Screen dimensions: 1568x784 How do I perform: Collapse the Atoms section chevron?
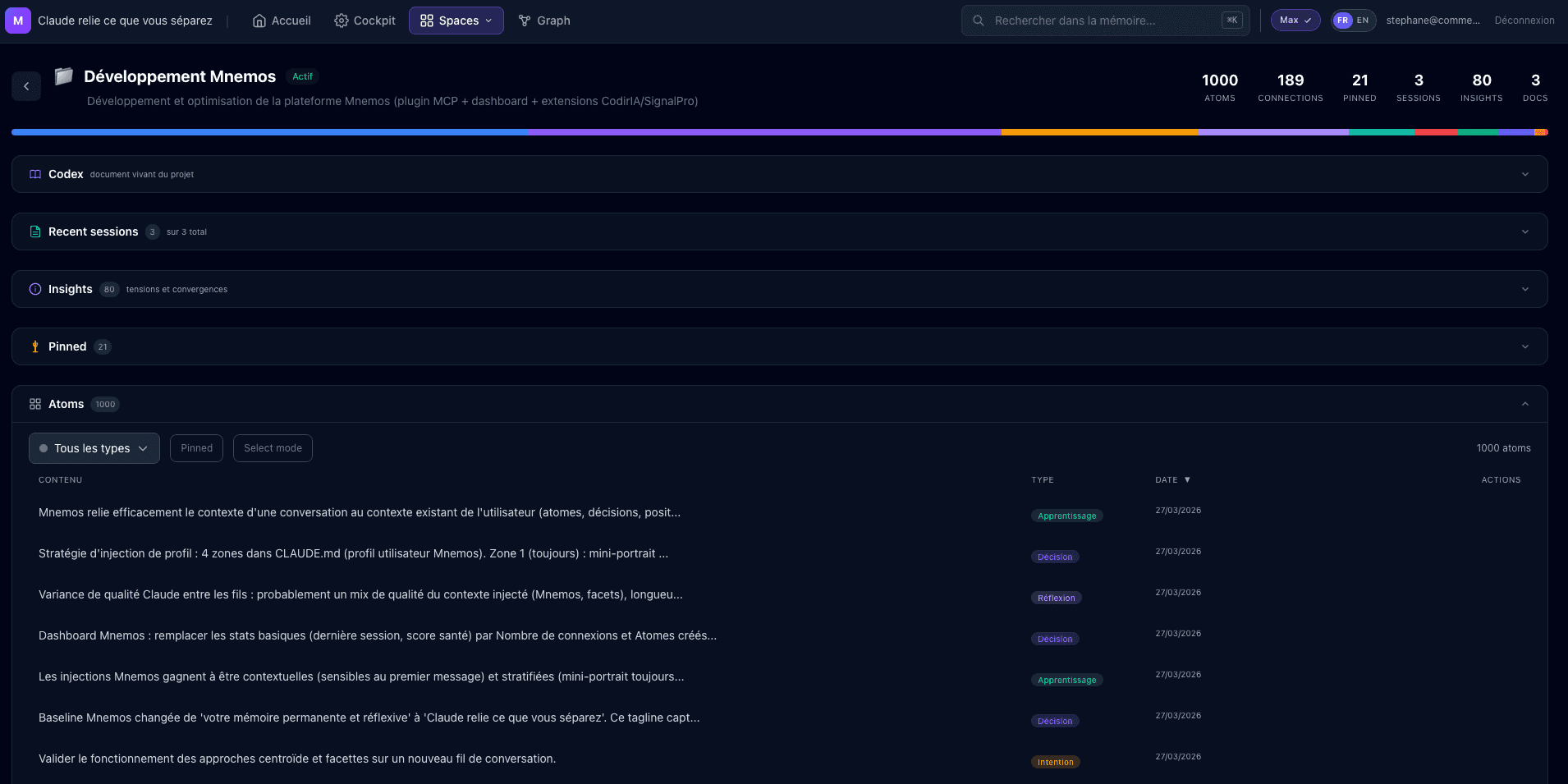coord(1524,404)
